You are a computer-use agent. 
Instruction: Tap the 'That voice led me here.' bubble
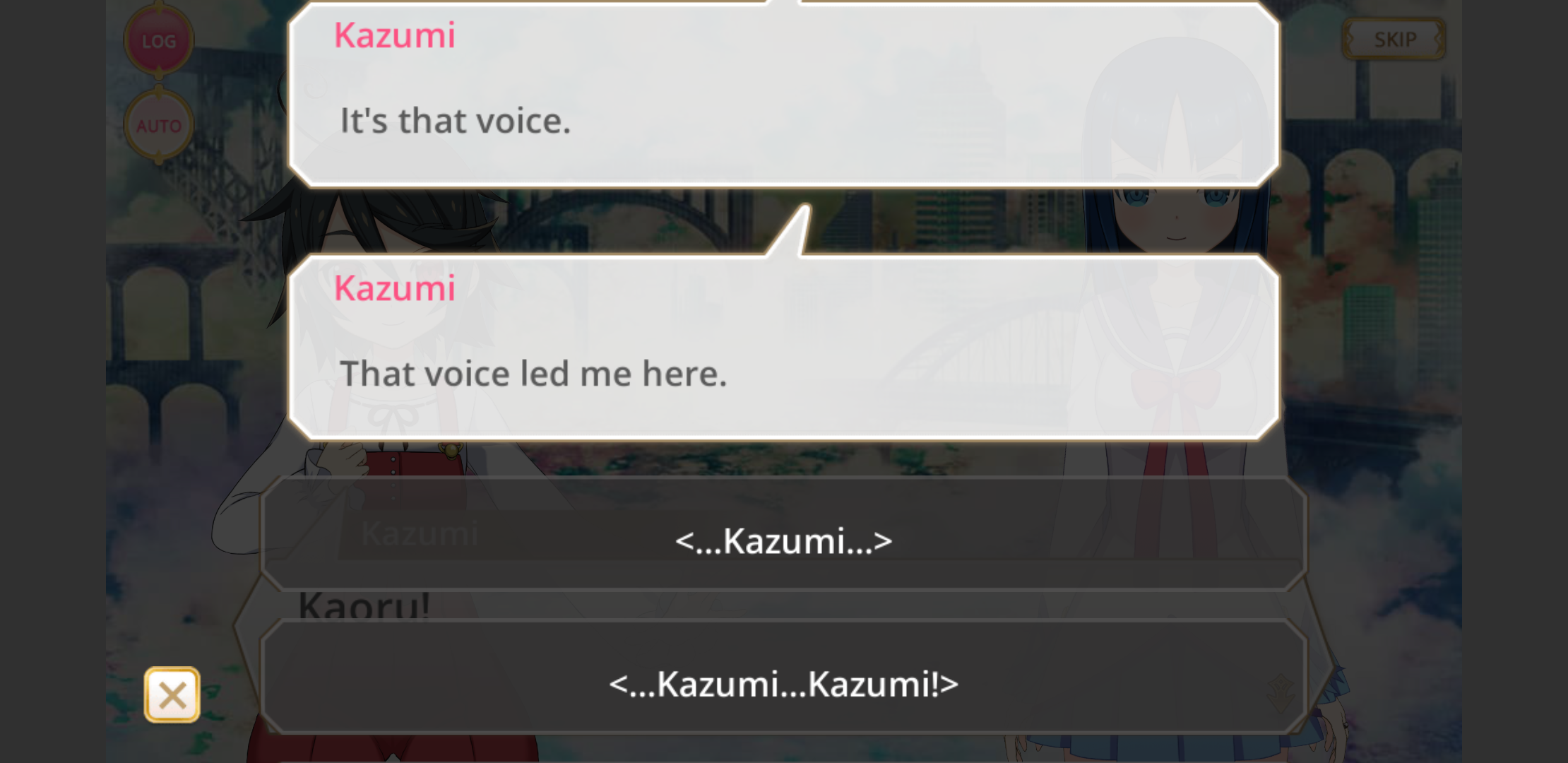click(x=784, y=348)
